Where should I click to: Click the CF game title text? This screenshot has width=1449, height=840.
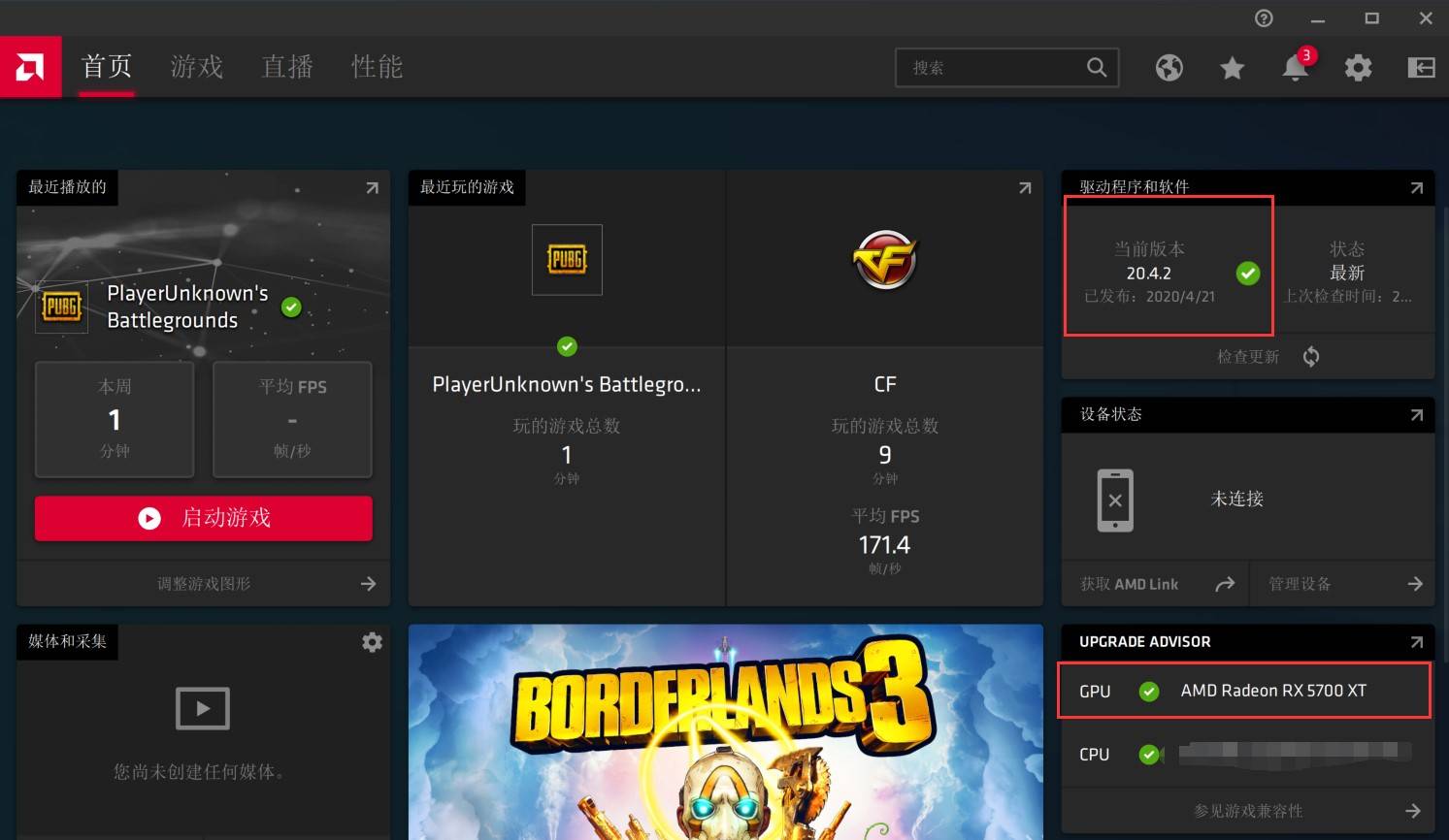[x=885, y=385]
